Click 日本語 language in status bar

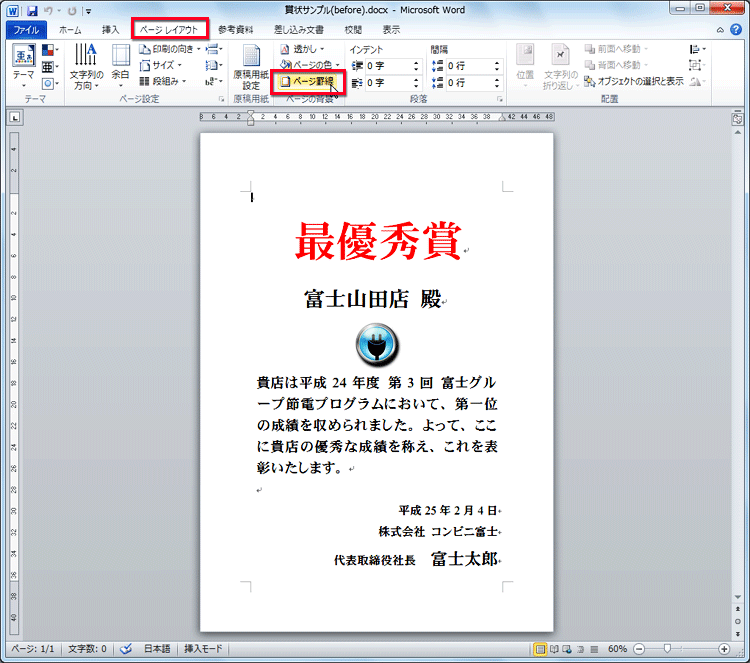click(157, 649)
